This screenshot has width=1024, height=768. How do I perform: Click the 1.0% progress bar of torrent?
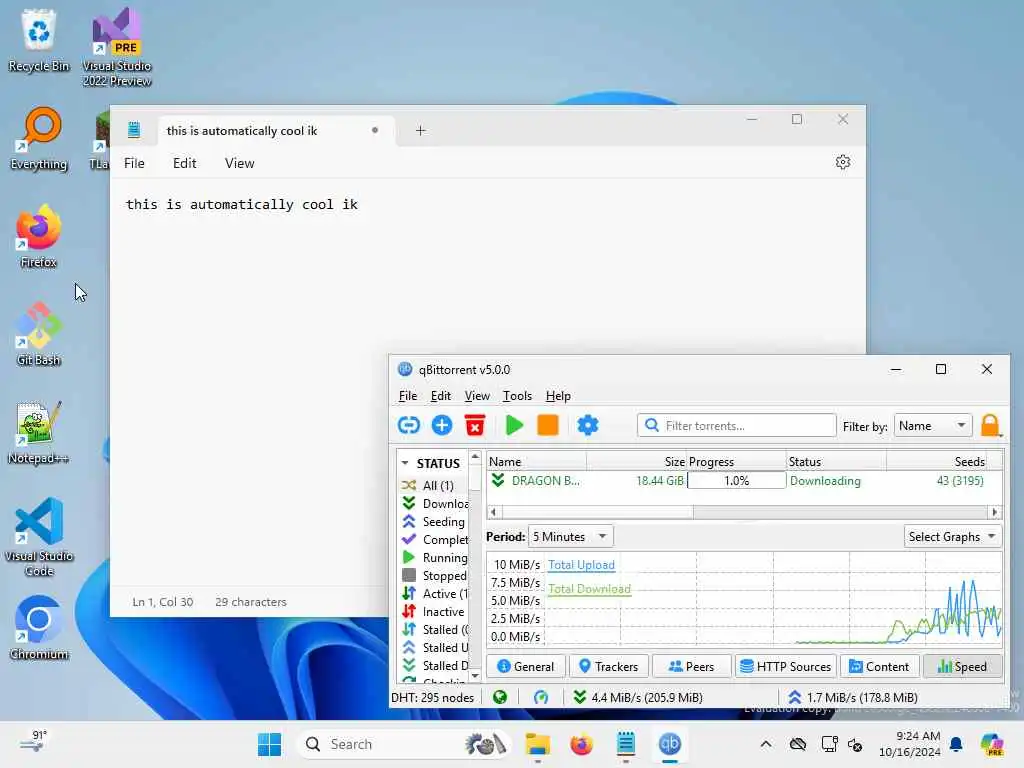click(x=736, y=481)
